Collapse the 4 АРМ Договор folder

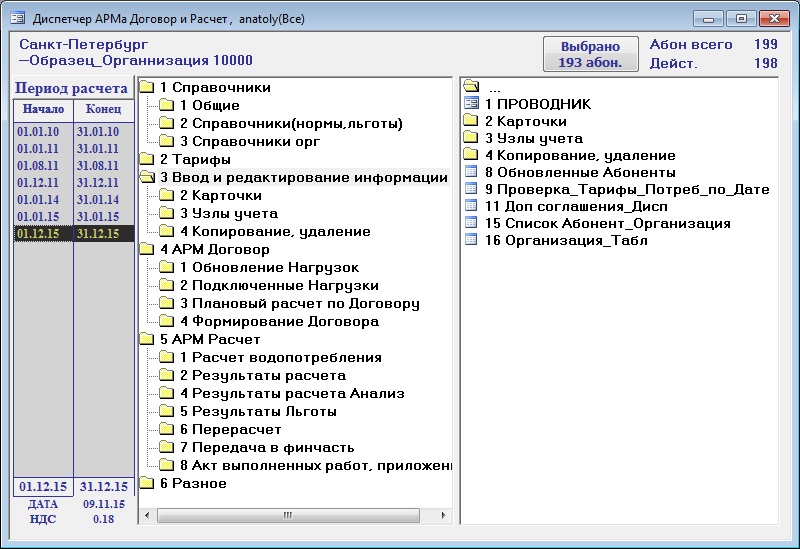point(147,250)
